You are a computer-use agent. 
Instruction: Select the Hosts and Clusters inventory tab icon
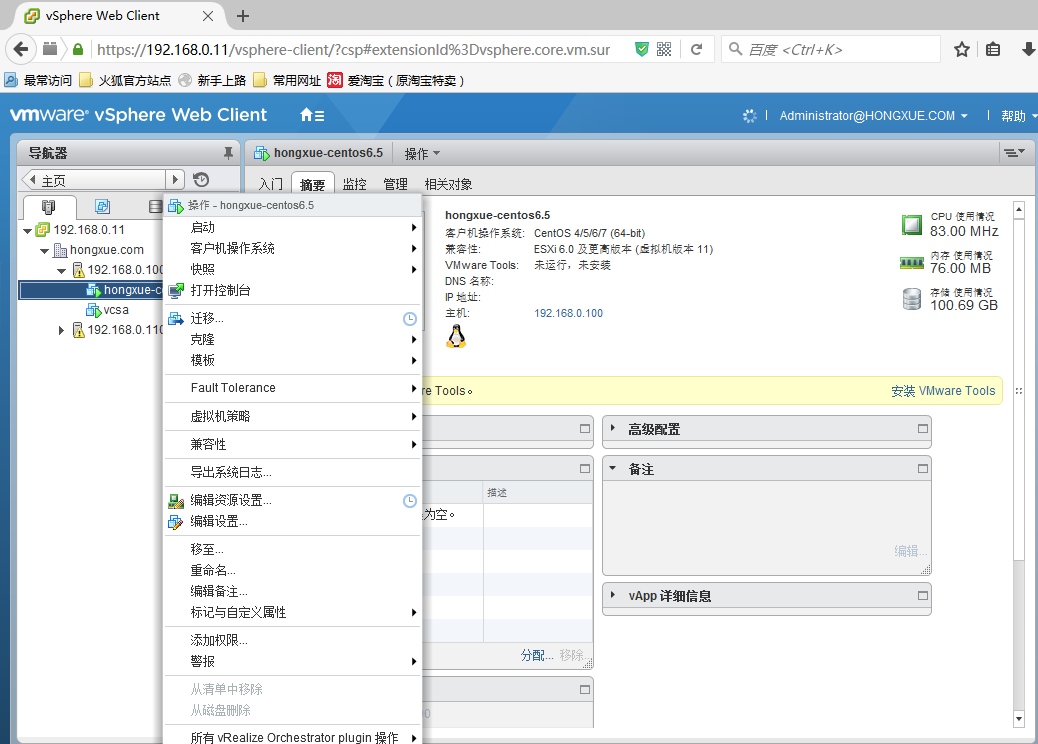[x=48, y=207]
